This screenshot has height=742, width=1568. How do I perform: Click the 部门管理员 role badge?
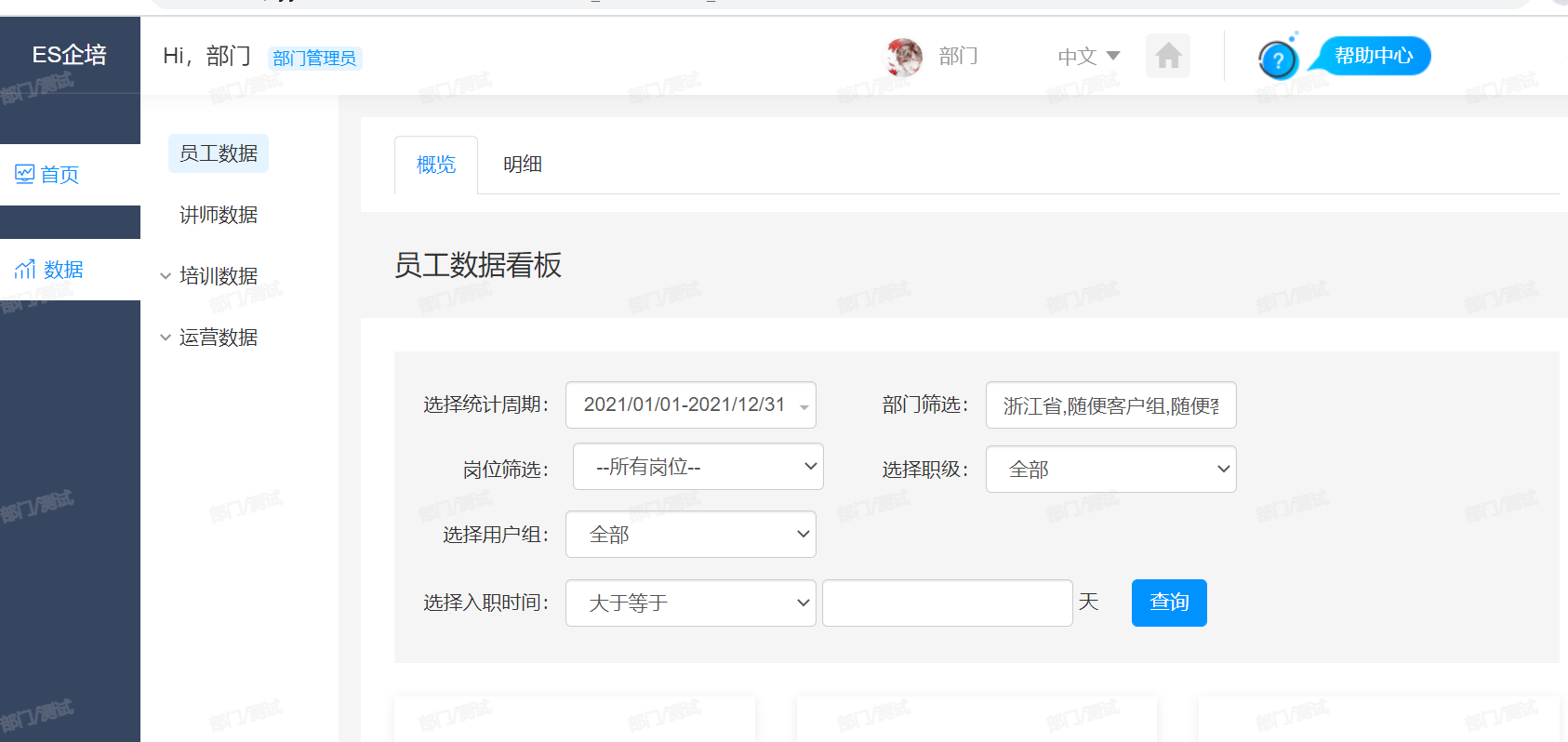tap(314, 58)
